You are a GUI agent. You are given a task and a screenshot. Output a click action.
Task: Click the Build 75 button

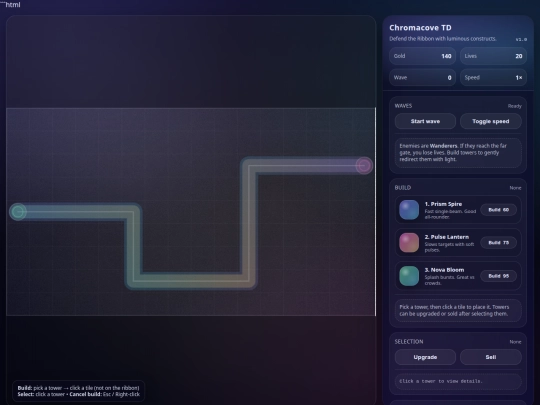pos(498,242)
